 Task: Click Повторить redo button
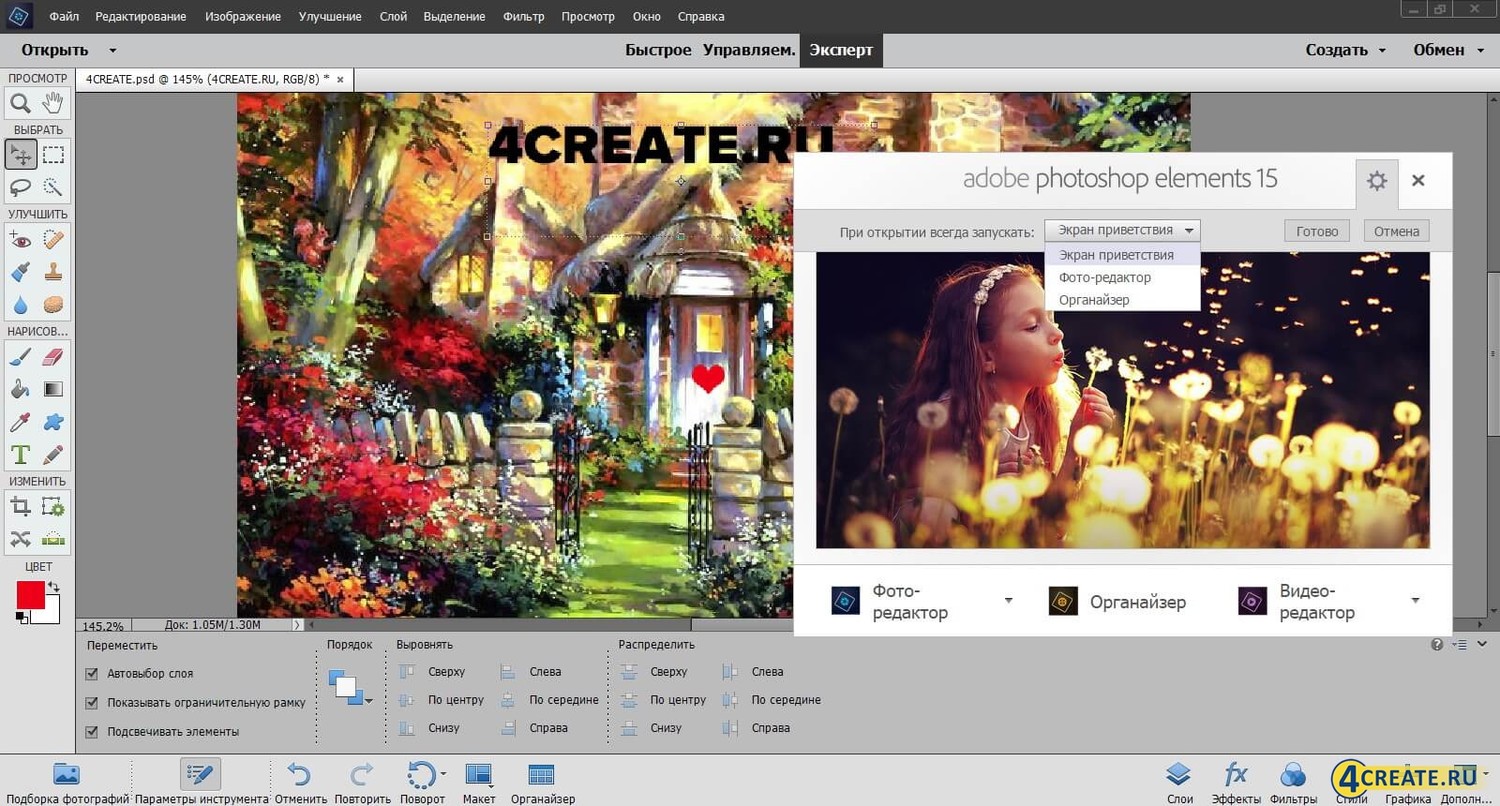tap(362, 782)
